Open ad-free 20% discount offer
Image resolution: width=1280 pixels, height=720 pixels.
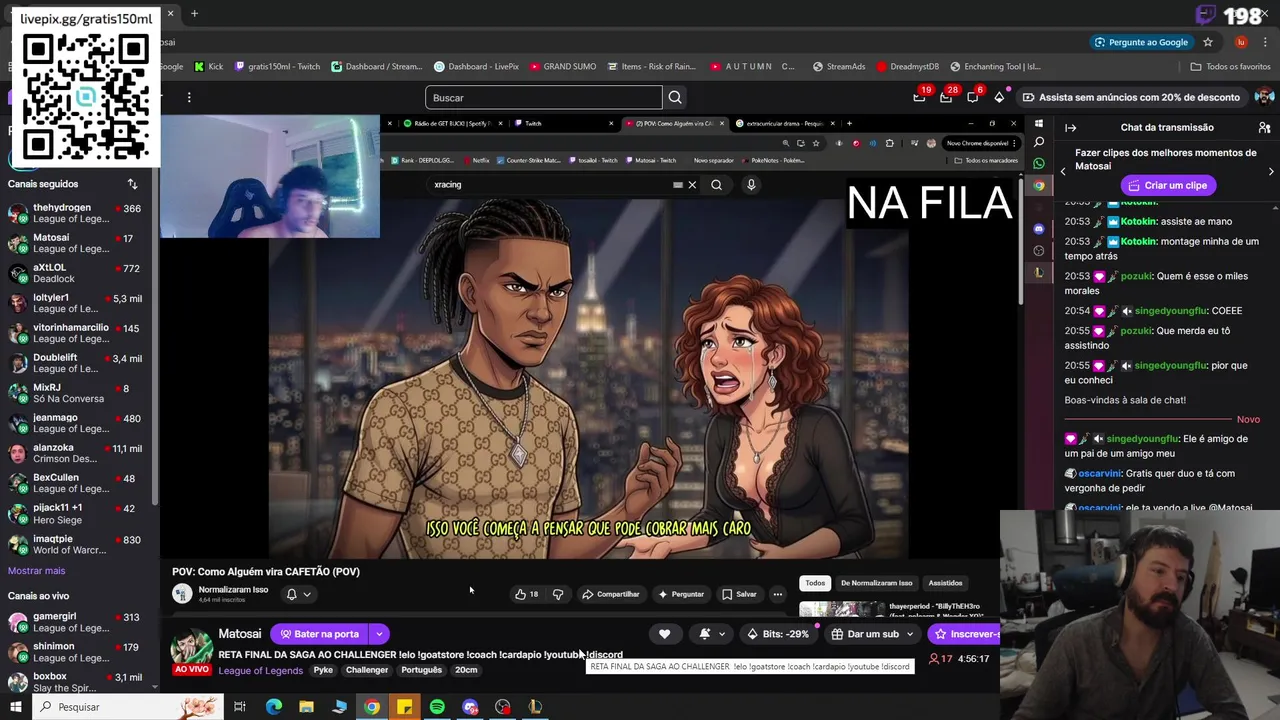pyautogui.click(x=1131, y=97)
